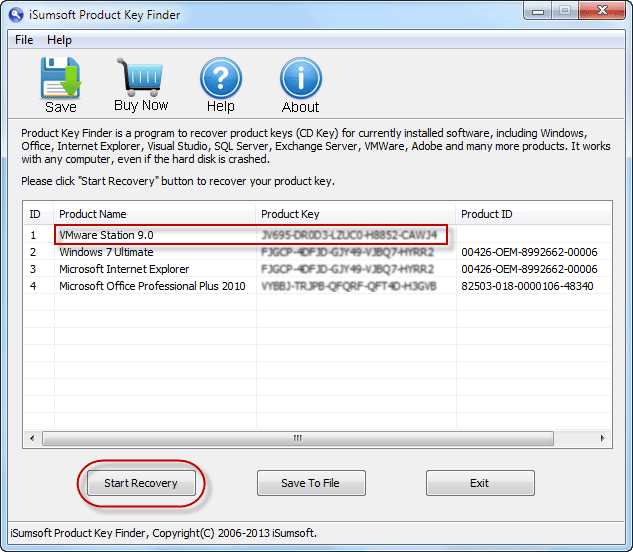Viewport: 633px width, 552px height.
Task: Click the Product Key column header
Action: click(x=356, y=214)
